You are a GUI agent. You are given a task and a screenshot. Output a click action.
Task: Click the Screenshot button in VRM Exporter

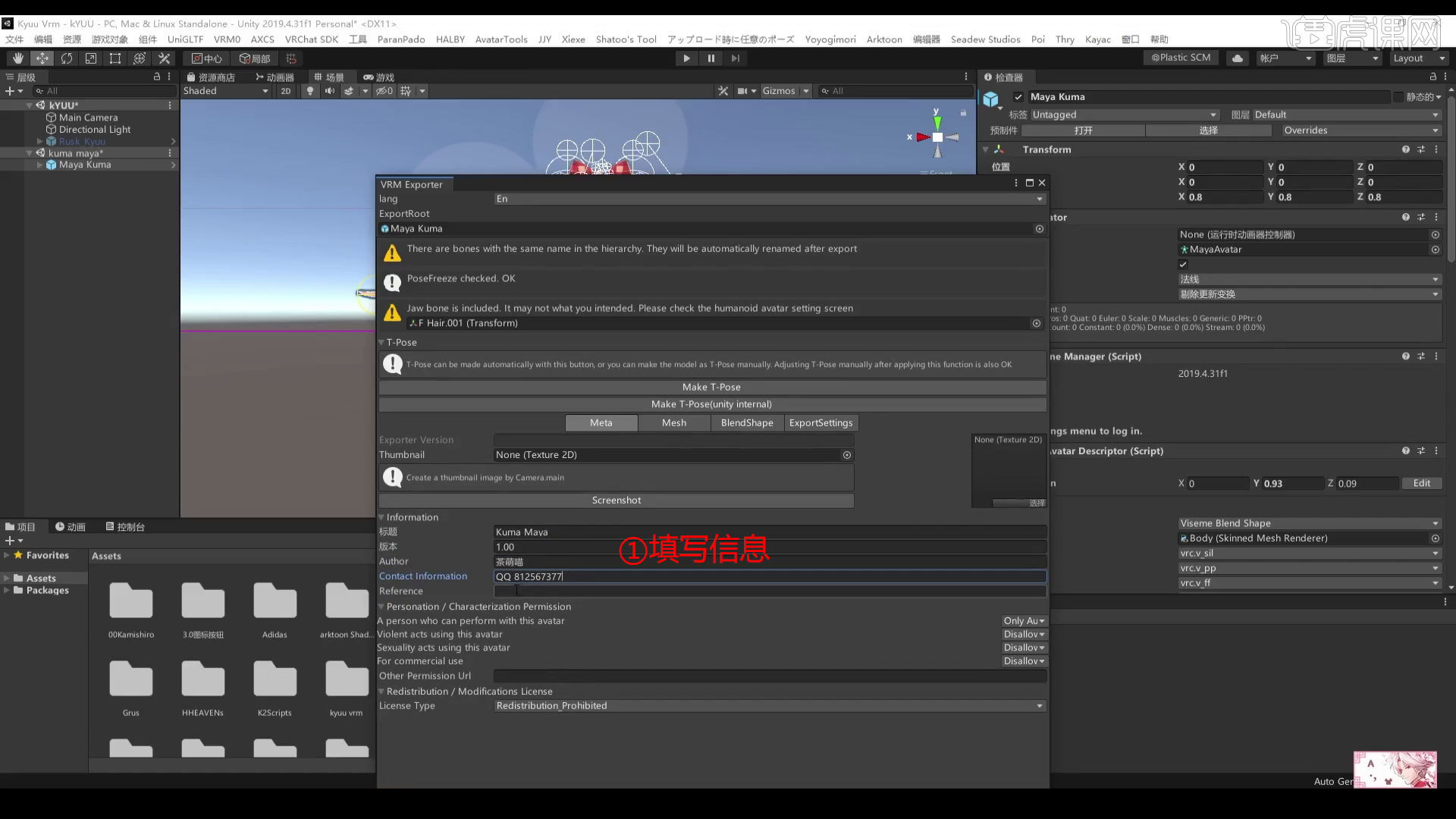tap(616, 500)
